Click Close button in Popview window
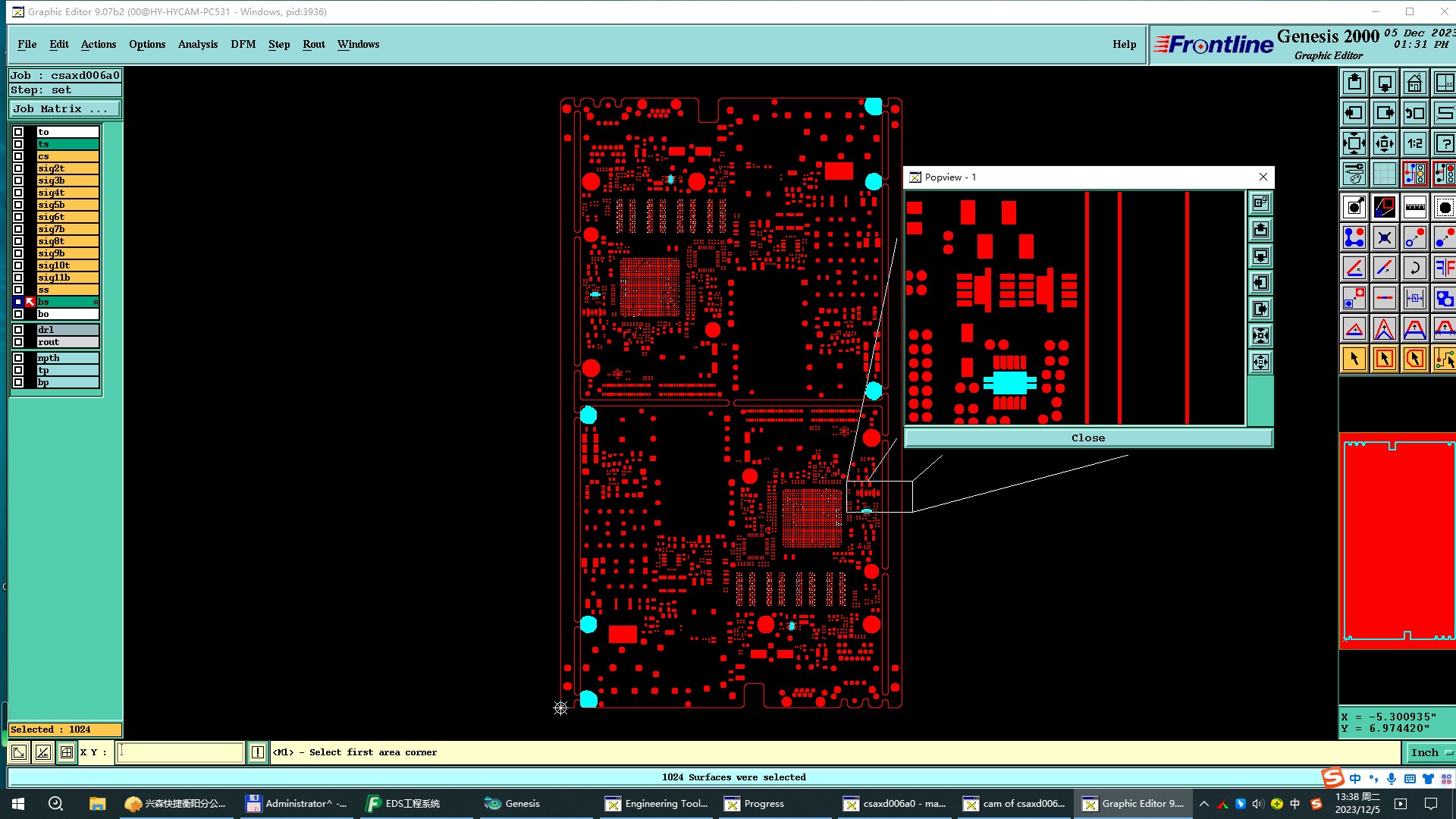The width and height of the screenshot is (1456, 819). tap(1087, 438)
